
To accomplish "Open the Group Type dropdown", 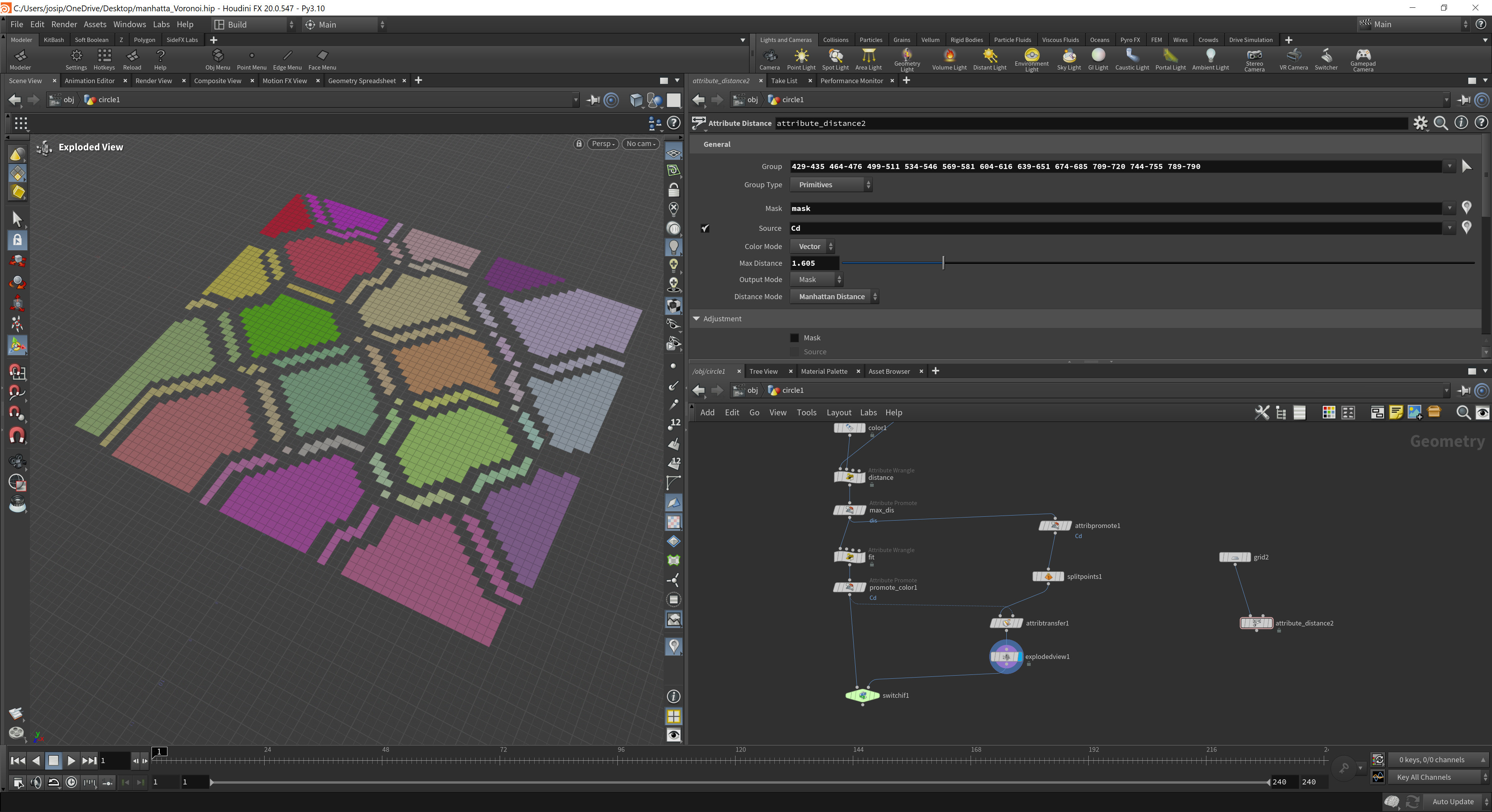I will point(831,185).
